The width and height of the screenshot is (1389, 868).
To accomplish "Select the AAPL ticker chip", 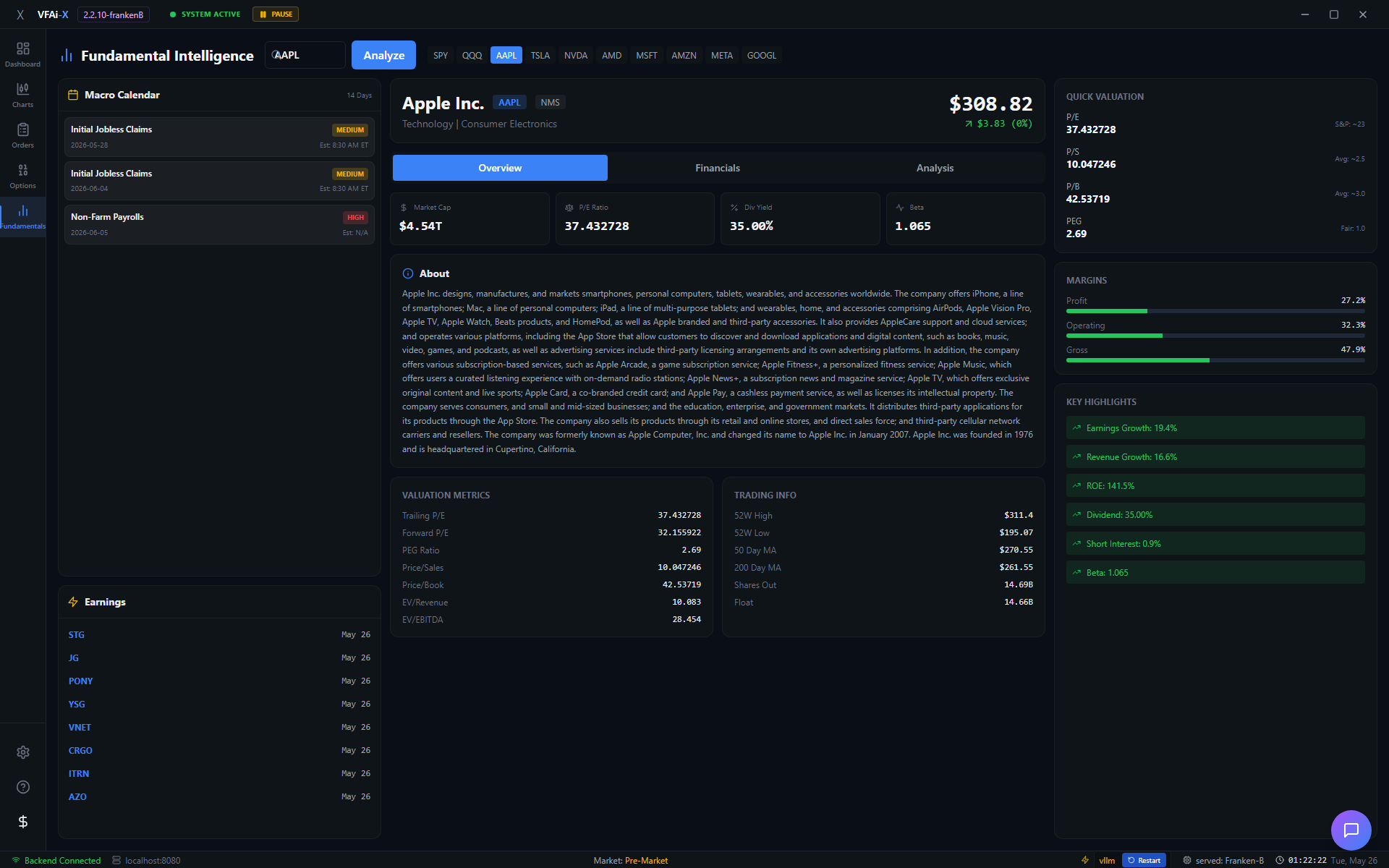I will click(506, 56).
